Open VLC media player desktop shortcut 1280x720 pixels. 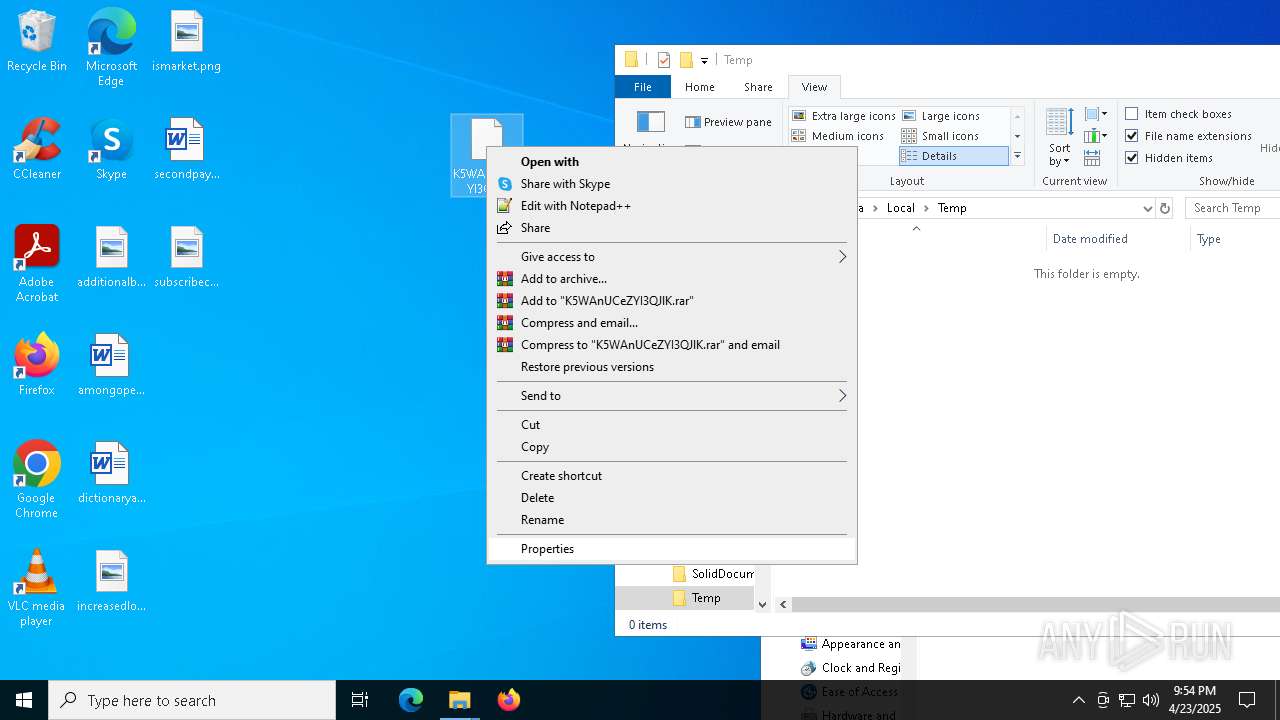point(37,588)
